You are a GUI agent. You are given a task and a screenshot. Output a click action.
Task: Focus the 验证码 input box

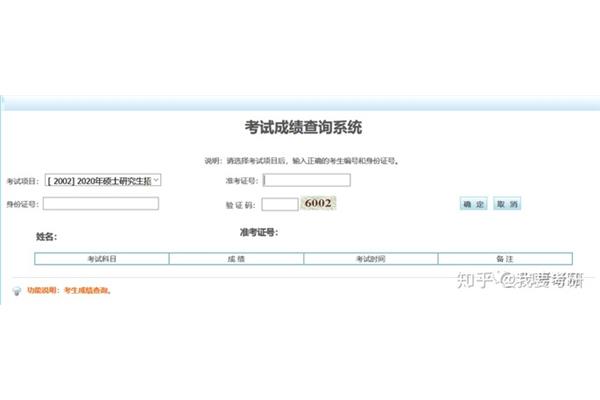(x=280, y=204)
